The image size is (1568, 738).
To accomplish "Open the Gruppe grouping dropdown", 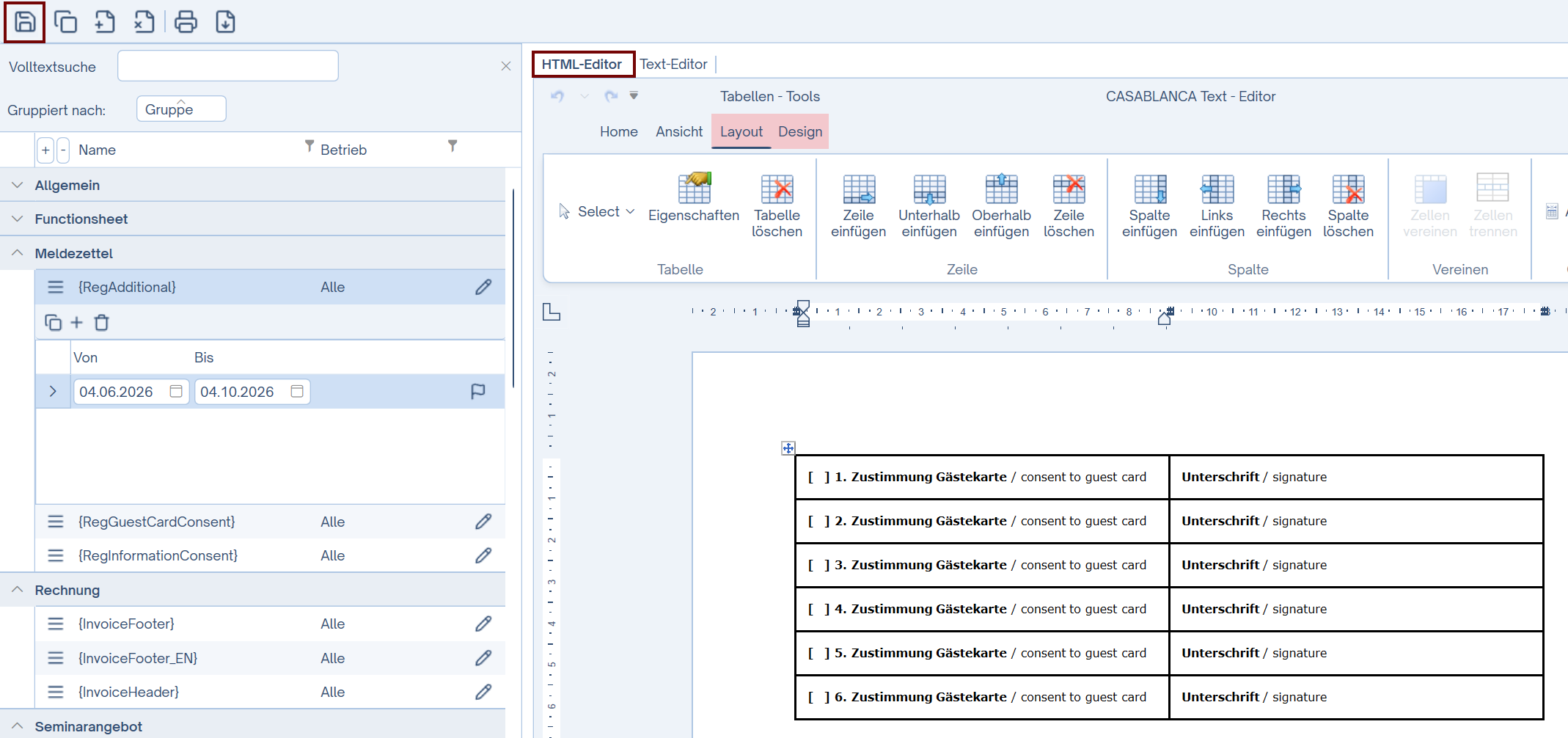I will tap(180, 109).
